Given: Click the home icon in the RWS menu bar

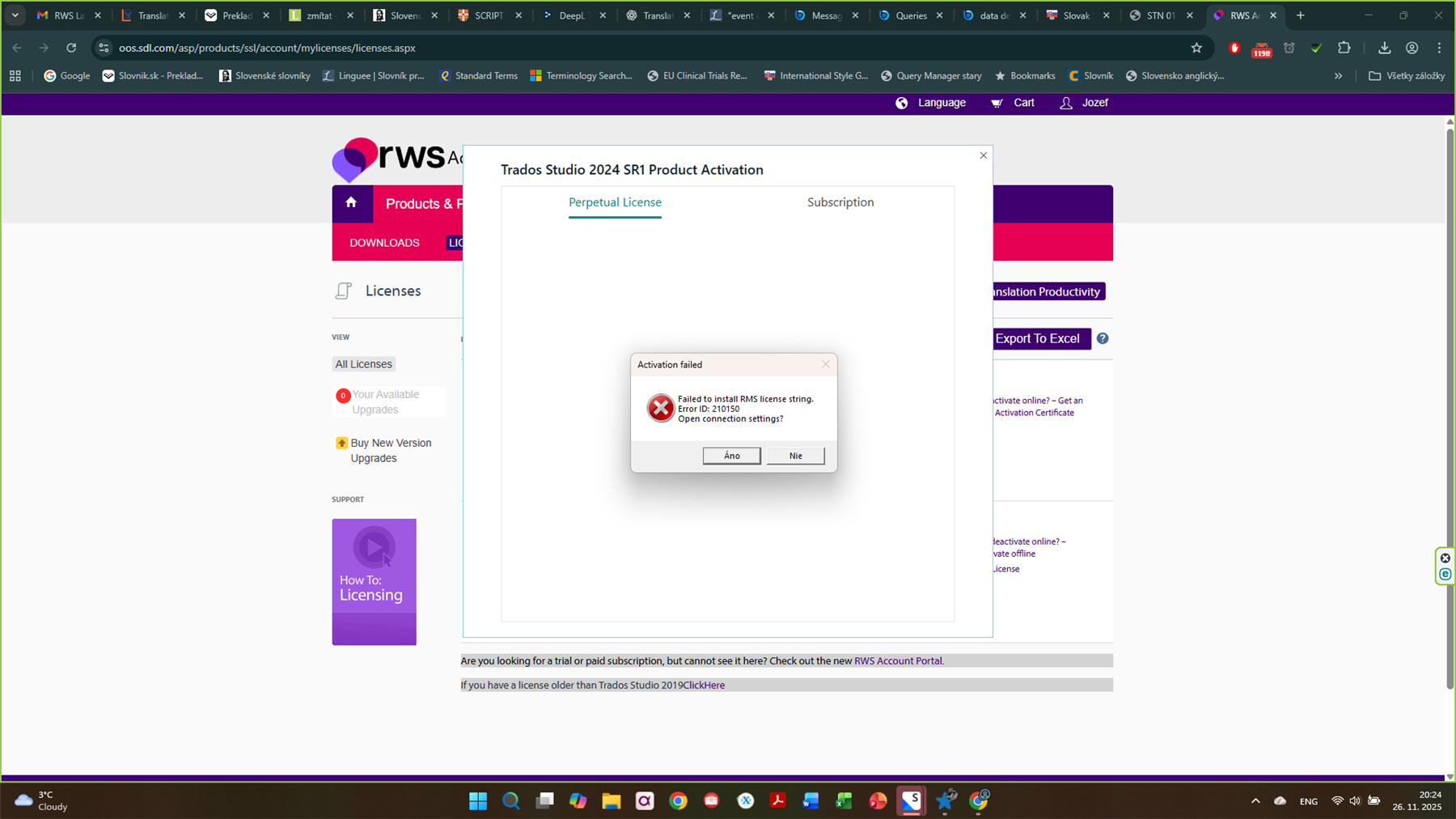Looking at the screenshot, I should coord(351,203).
